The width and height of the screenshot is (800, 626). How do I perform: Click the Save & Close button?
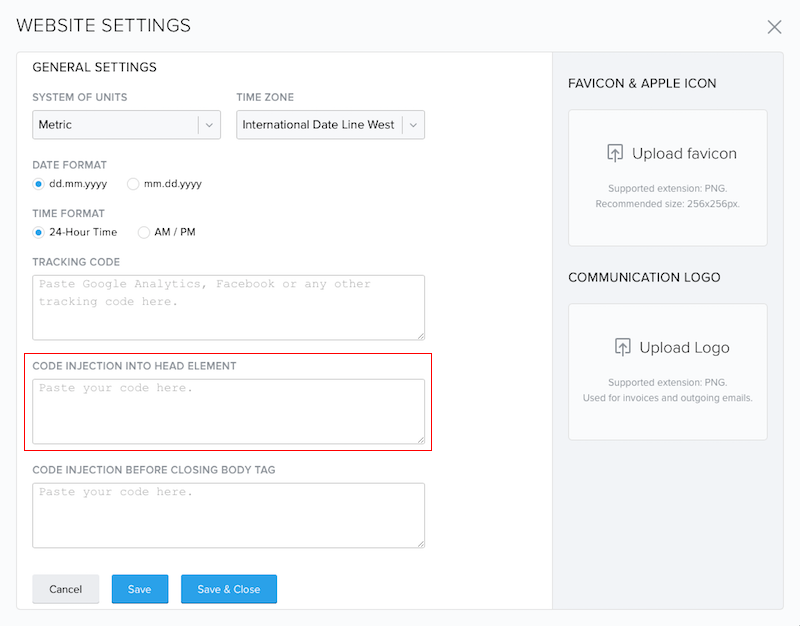[229, 589]
